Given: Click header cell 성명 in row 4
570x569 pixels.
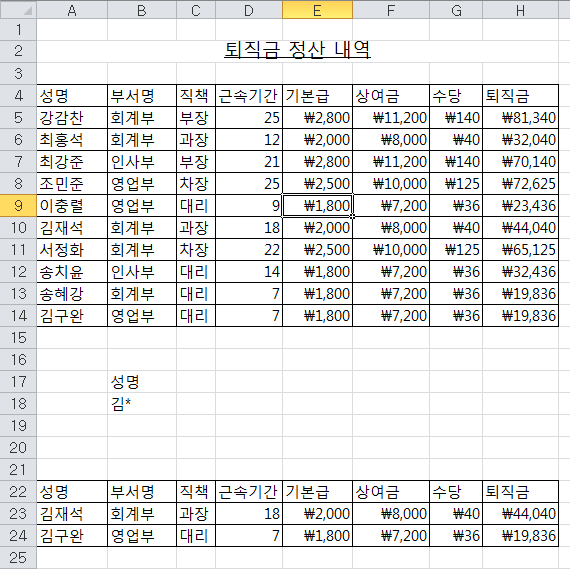Looking at the screenshot, I should coord(72,96).
